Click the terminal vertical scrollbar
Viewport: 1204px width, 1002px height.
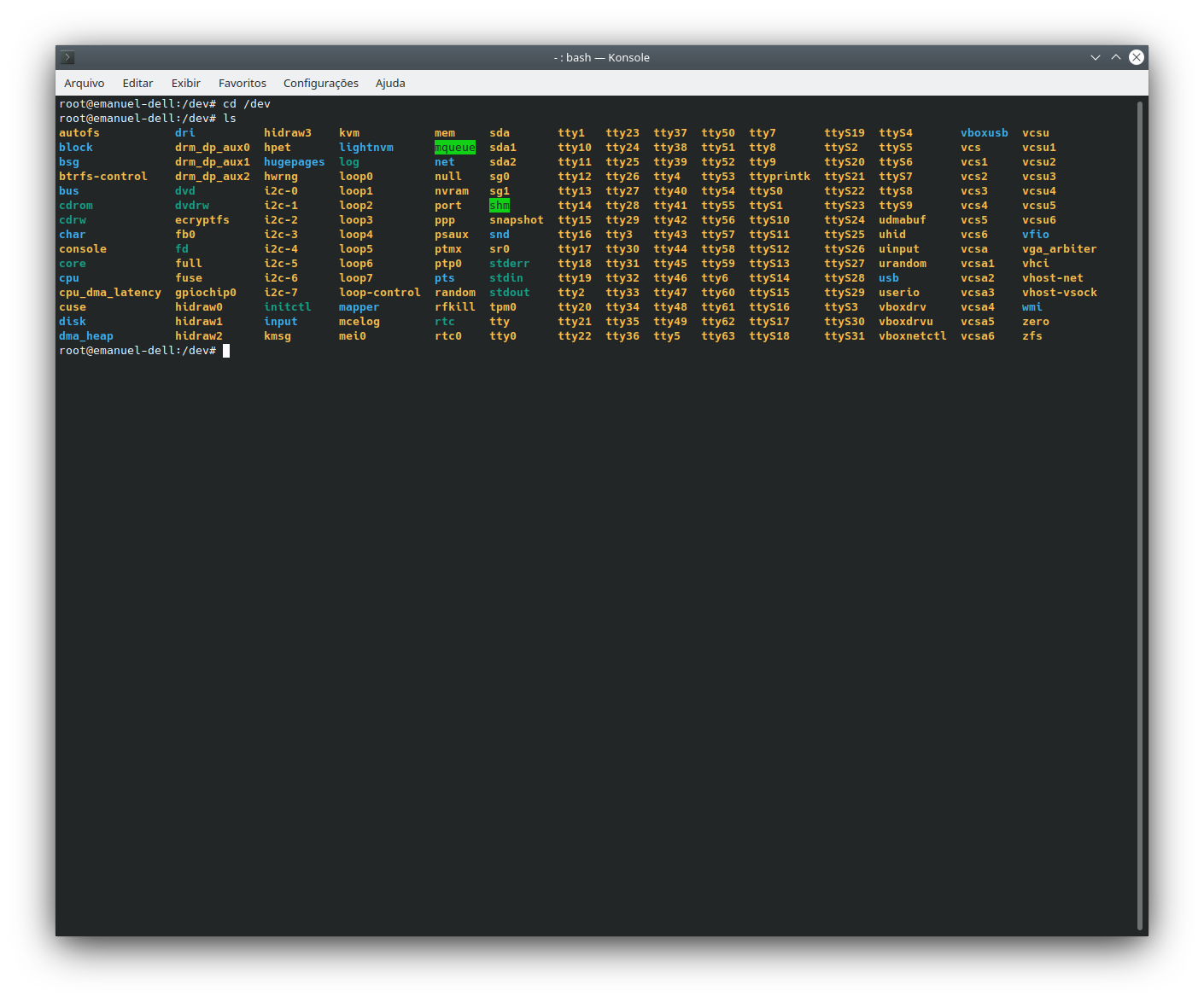[x=1140, y=516]
